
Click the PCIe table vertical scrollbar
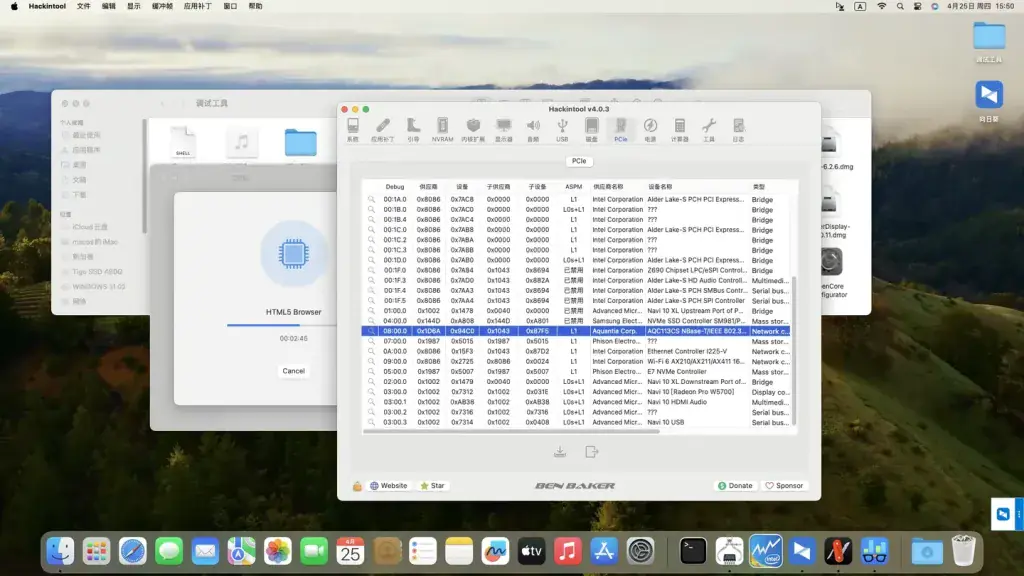[x=794, y=350]
